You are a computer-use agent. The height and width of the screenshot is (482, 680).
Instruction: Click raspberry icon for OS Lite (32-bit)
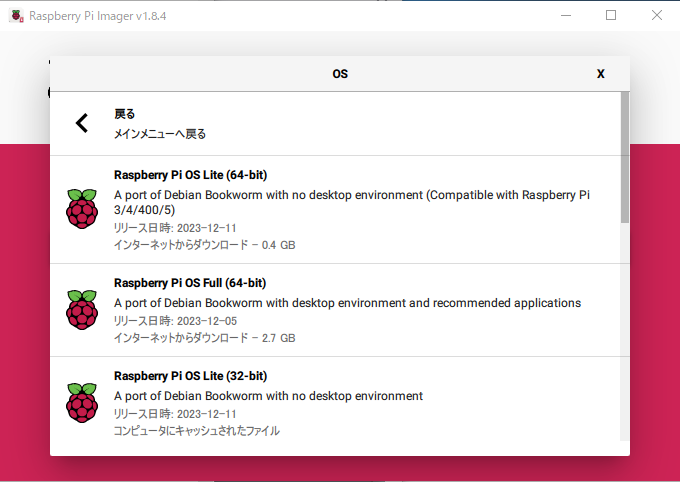[82, 403]
